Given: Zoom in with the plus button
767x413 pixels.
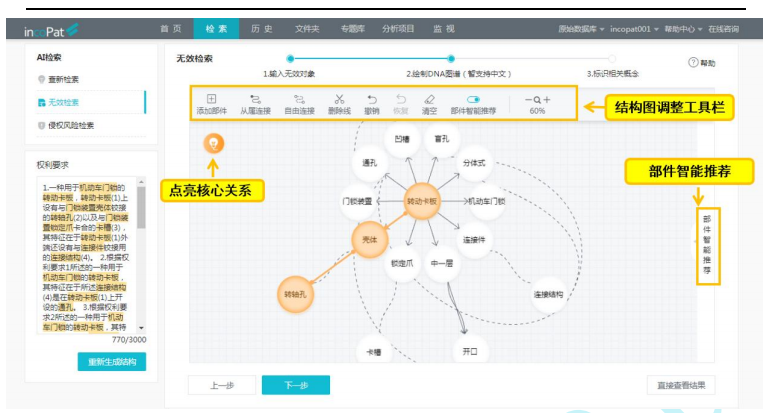Looking at the screenshot, I should click(547, 100).
